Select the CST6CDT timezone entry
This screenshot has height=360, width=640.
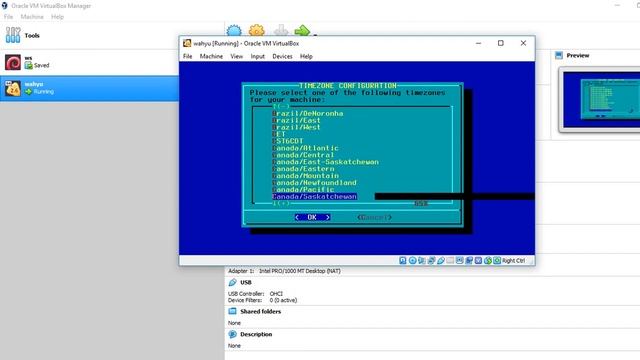[288, 141]
